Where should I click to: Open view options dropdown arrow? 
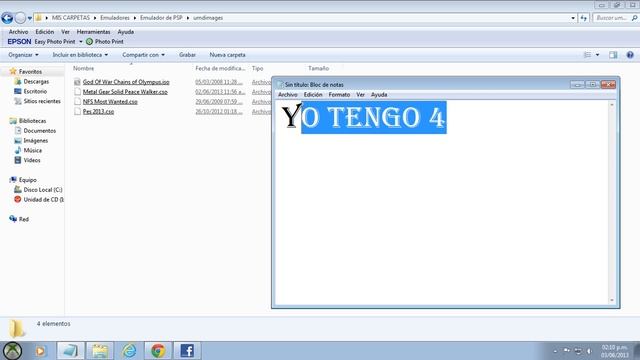point(597,55)
